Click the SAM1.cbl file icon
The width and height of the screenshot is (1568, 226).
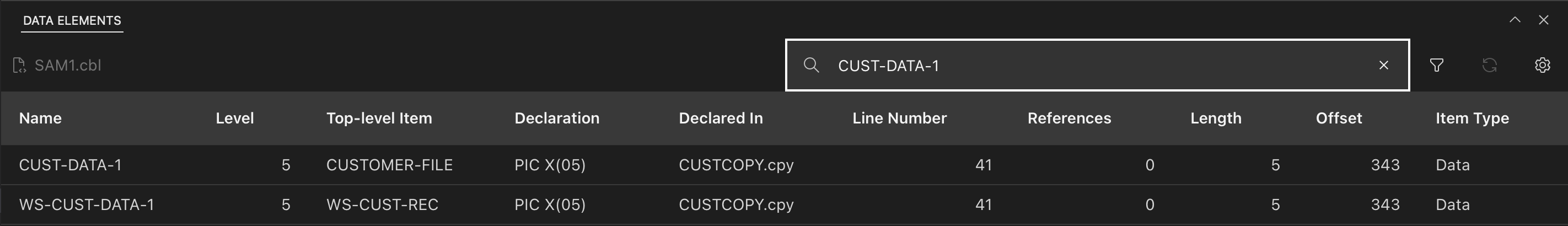[x=19, y=65]
